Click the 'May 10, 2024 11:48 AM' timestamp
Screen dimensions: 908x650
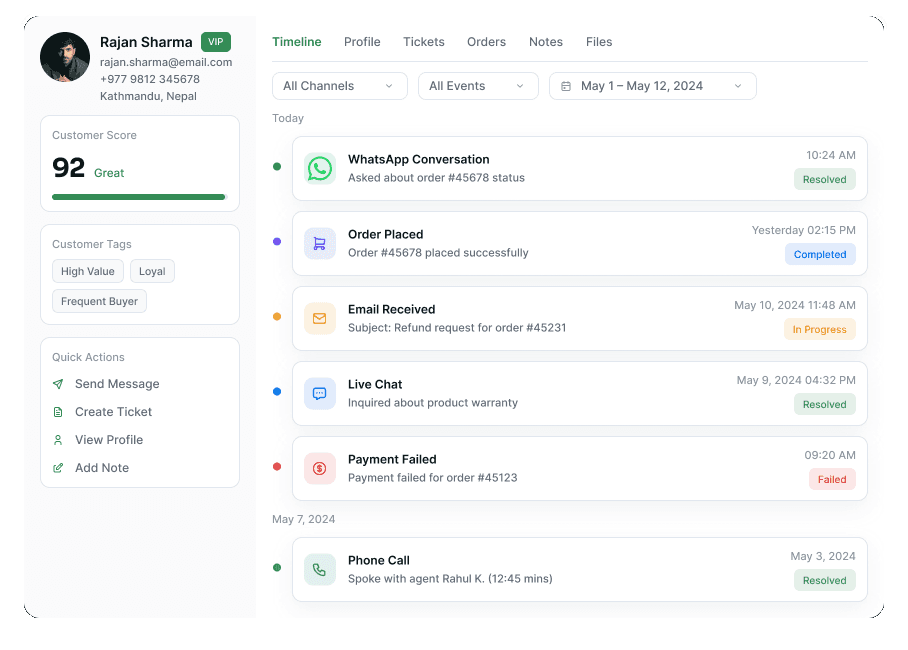pyautogui.click(x=795, y=305)
